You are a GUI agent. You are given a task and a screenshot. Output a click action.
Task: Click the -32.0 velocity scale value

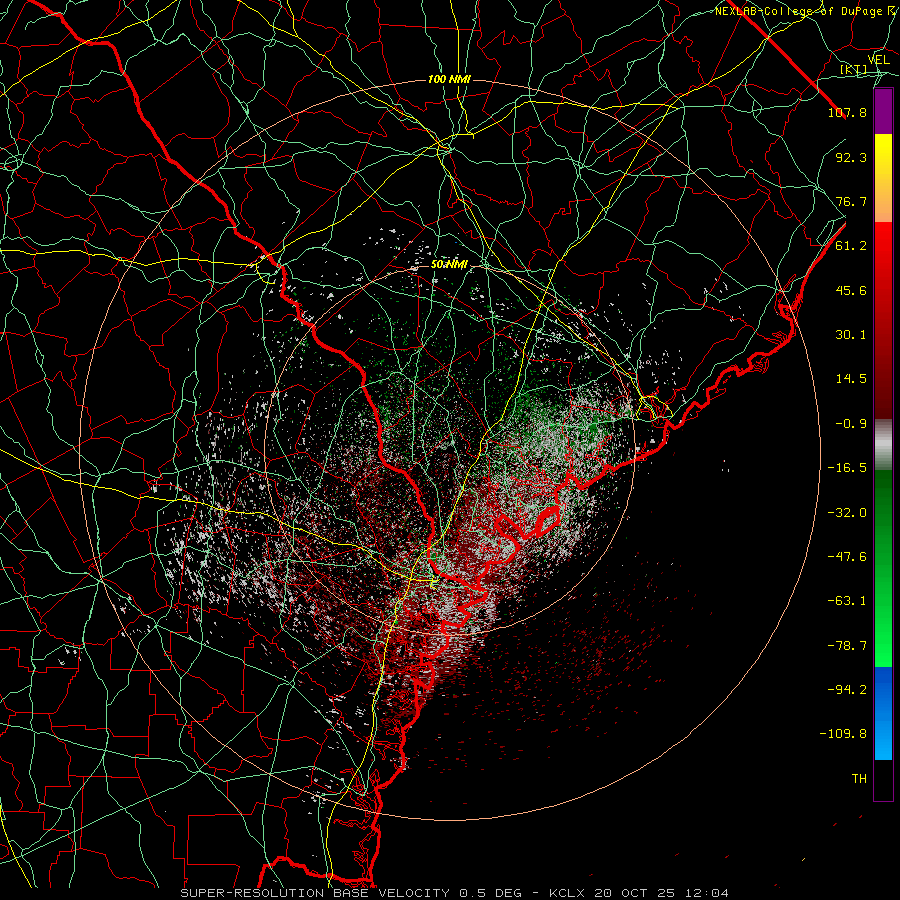point(847,513)
